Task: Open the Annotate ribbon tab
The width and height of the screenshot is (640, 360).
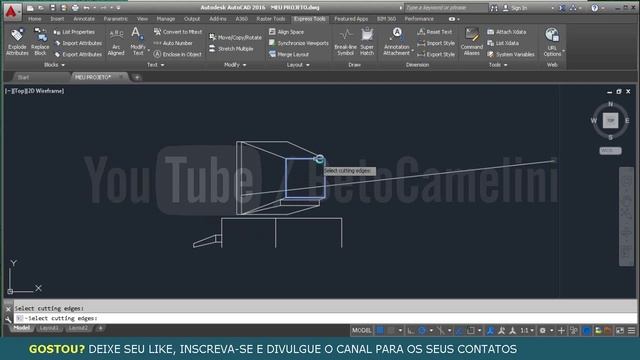Action: coord(84,19)
